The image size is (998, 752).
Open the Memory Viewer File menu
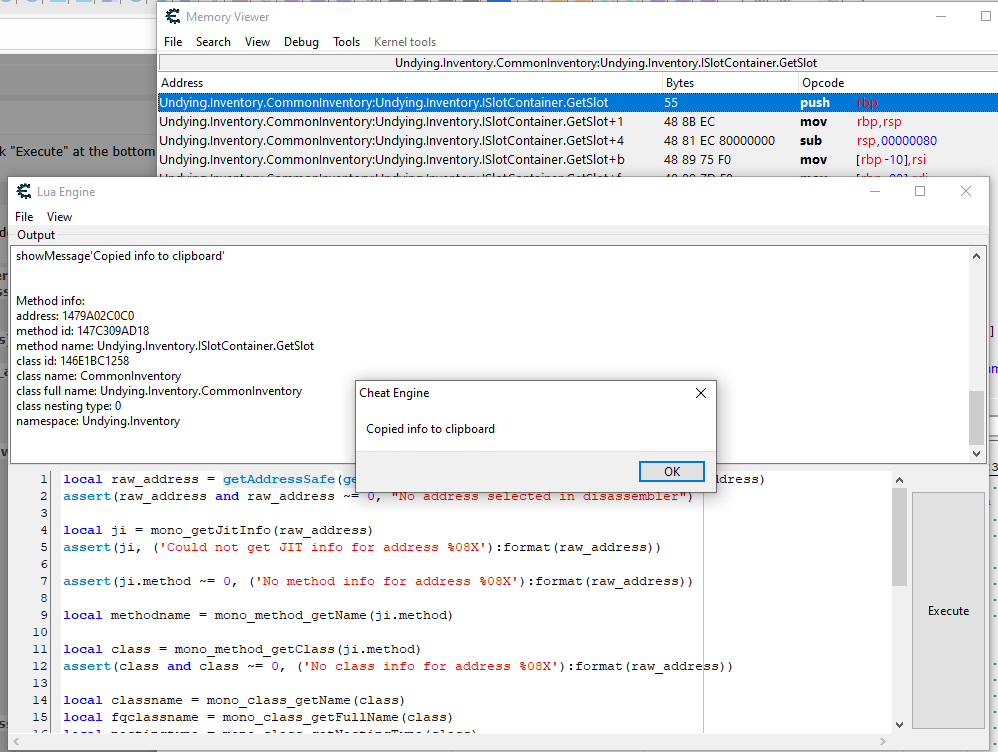coord(173,42)
